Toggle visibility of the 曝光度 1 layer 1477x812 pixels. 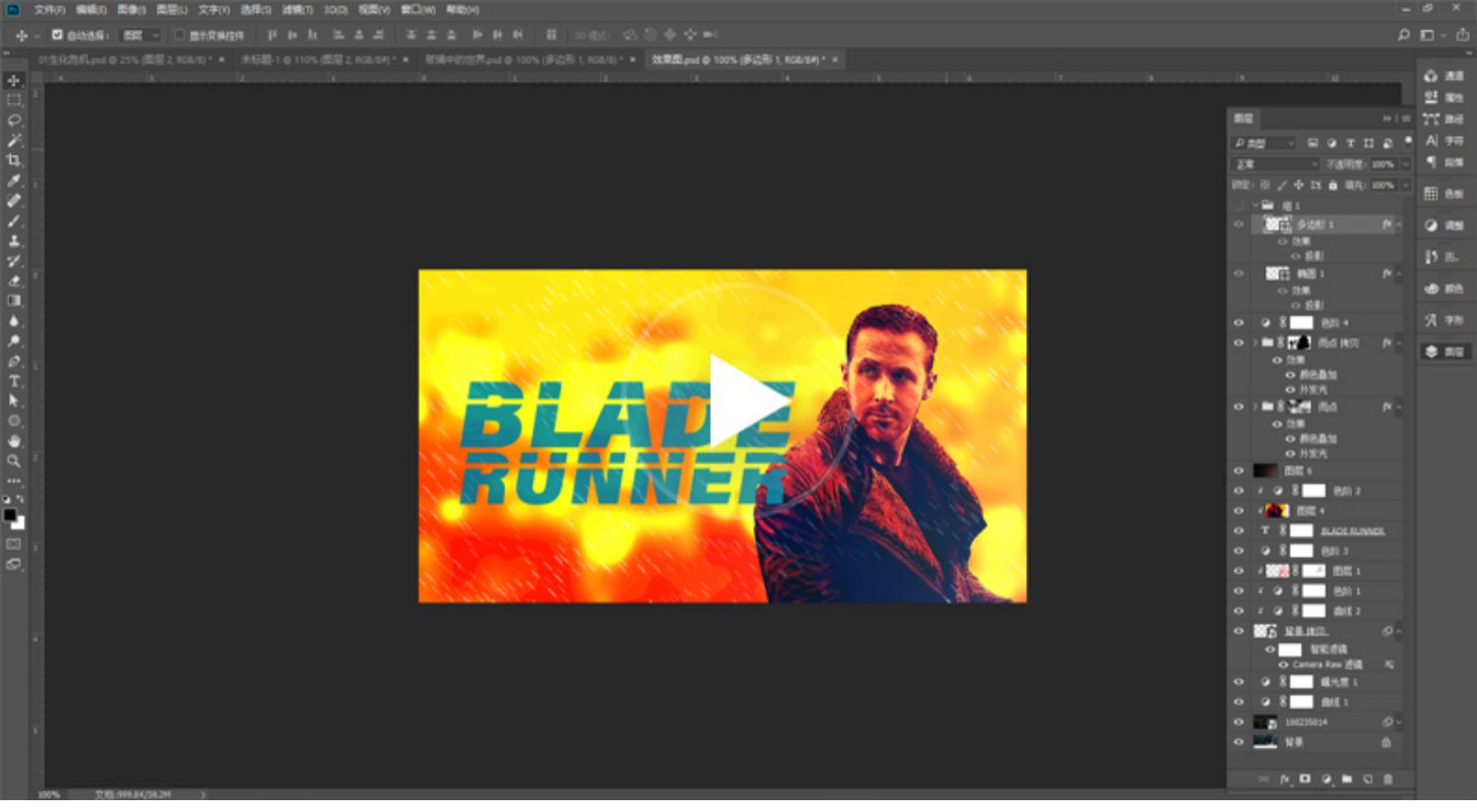[x=1239, y=682]
